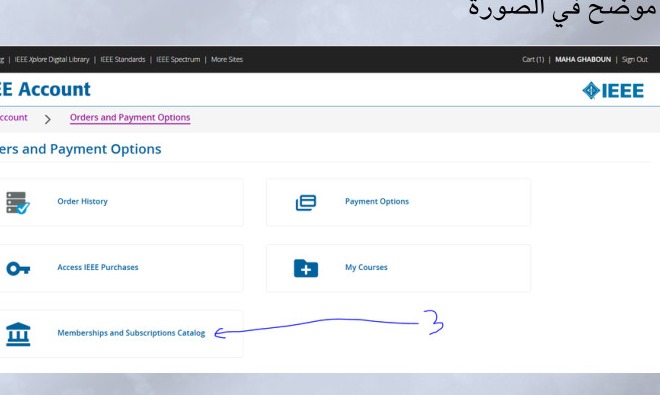Go to IEEE Spectrum site
This screenshot has height=395, width=660.
tap(178, 59)
